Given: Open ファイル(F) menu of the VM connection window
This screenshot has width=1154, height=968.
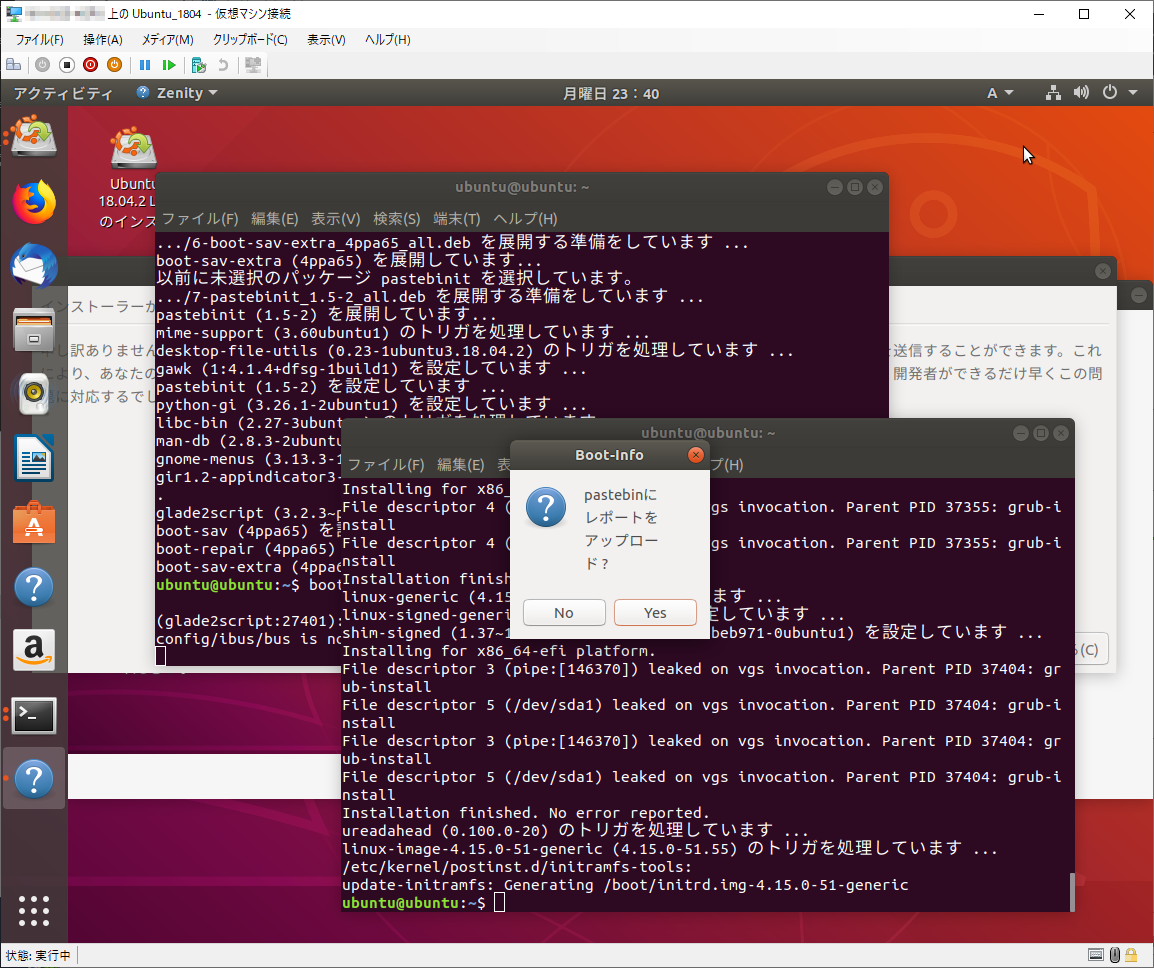Looking at the screenshot, I should click(x=39, y=40).
